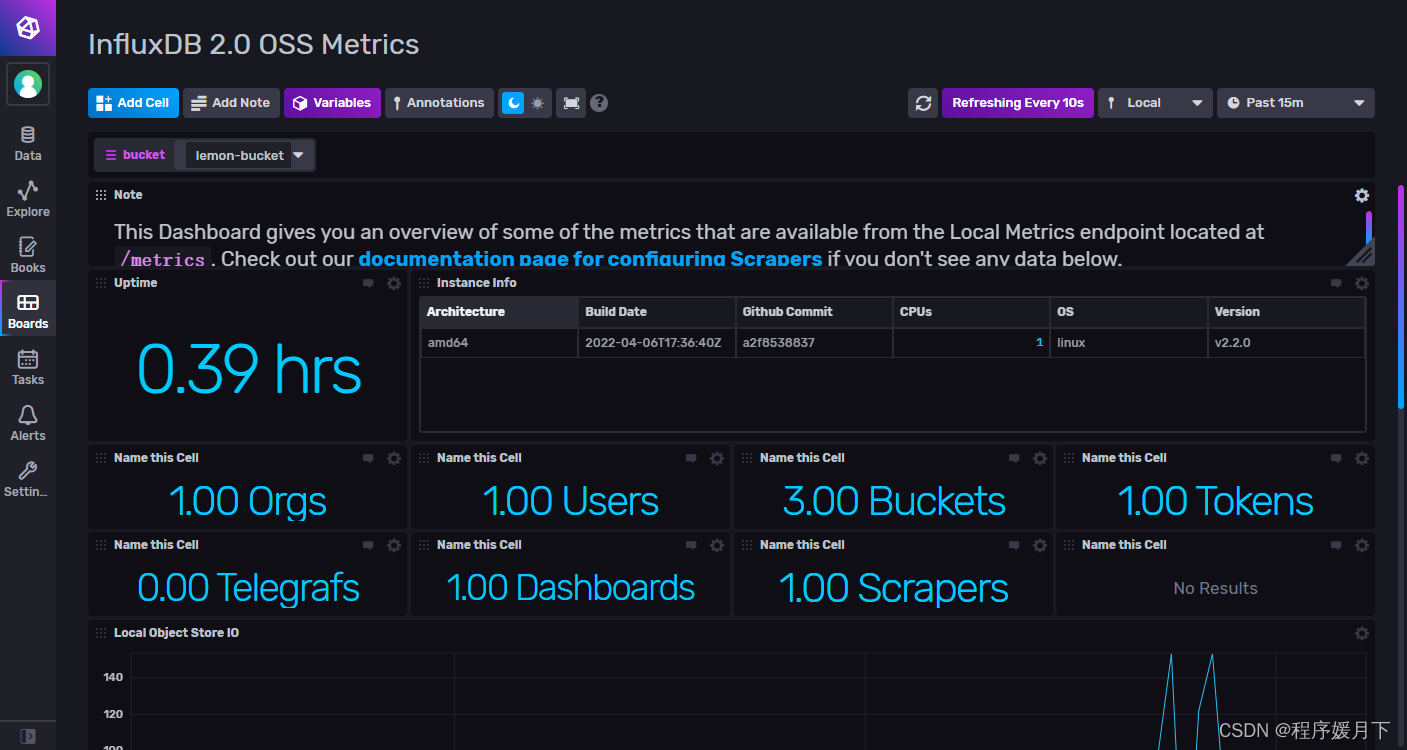Go to Explore in sidebar
The width and height of the screenshot is (1407, 750).
(x=28, y=200)
